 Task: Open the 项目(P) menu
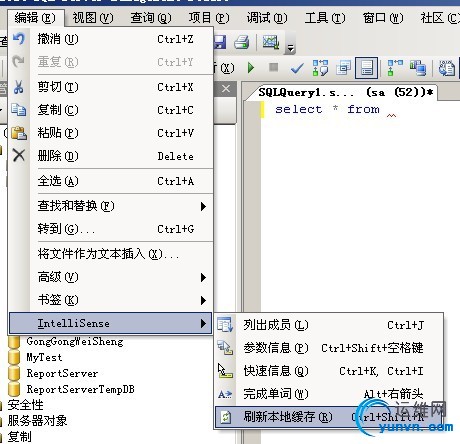[x=209, y=18]
